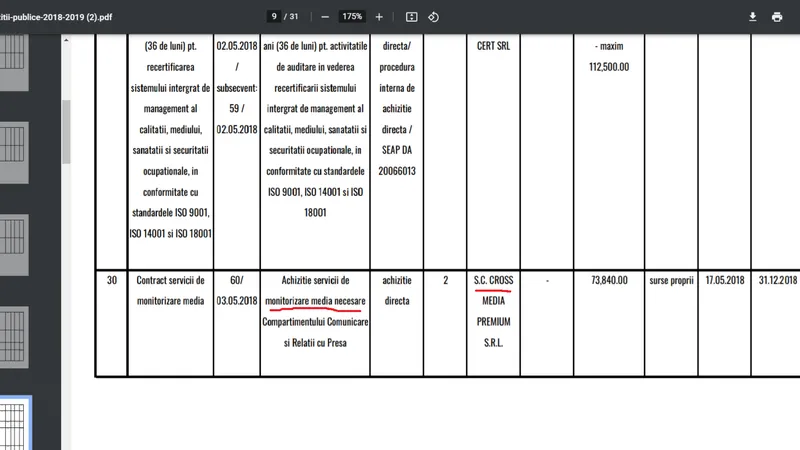Download the PDF file
Screen dimensions: 800x450
(x=753, y=17)
